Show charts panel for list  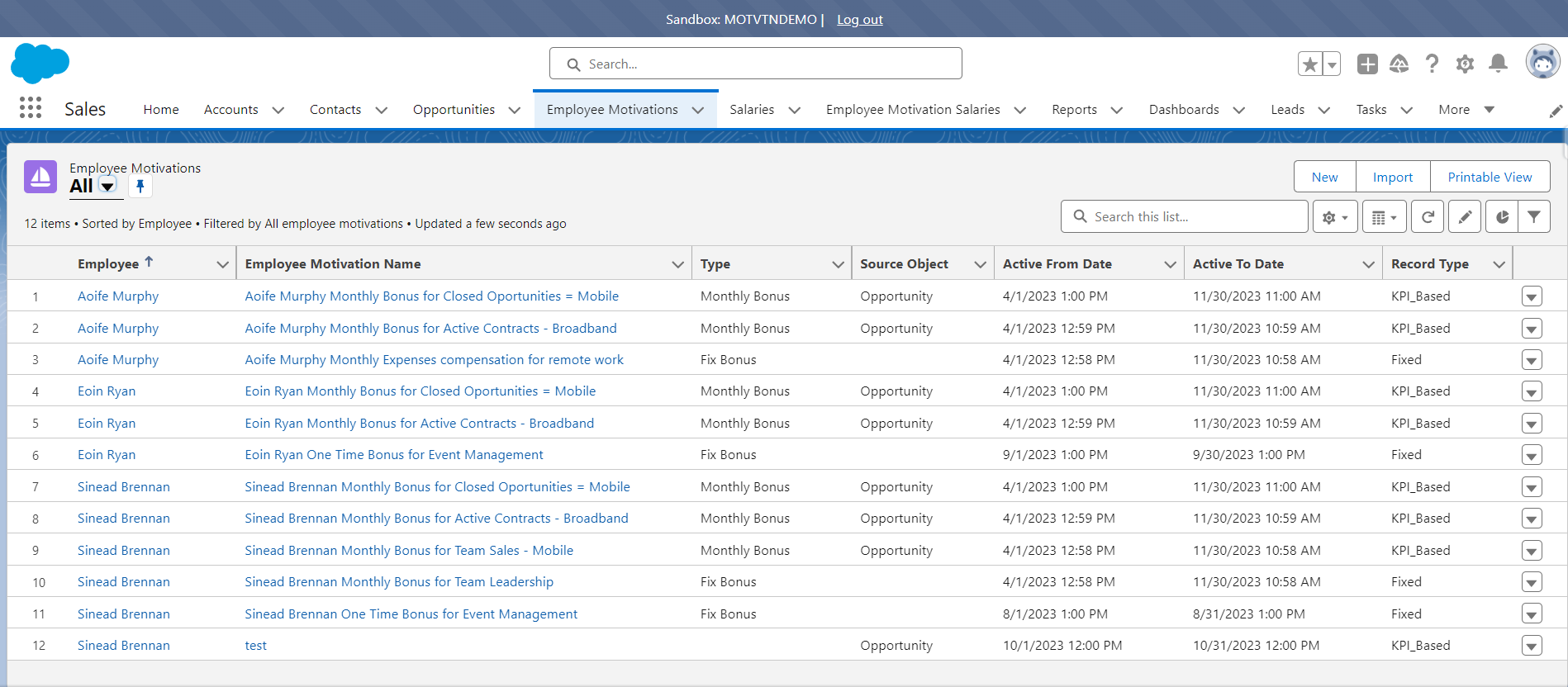[x=1502, y=216]
